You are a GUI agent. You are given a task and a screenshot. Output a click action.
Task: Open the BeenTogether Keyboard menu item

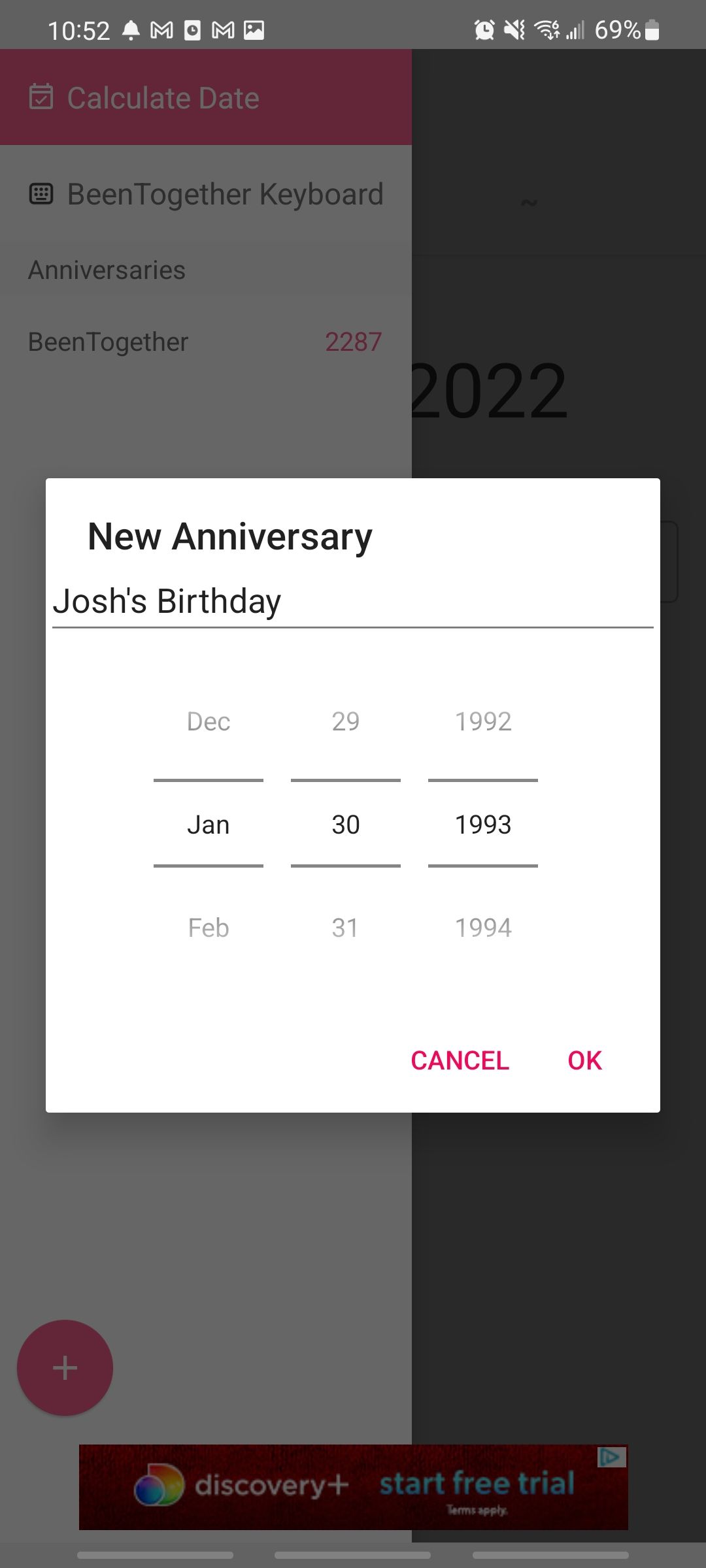click(x=225, y=194)
